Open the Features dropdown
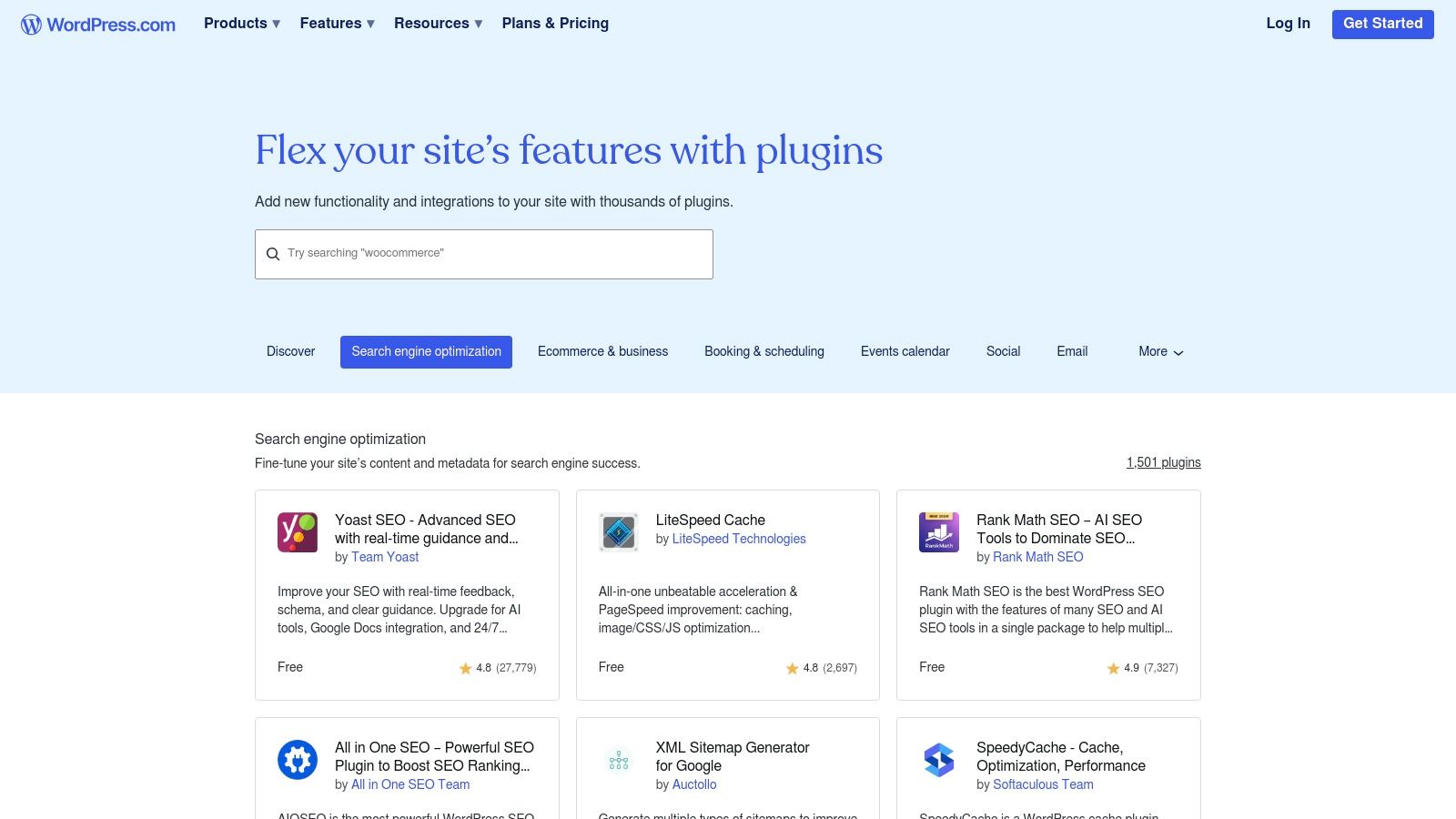This screenshot has height=819, width=1456. pos(336,24)
